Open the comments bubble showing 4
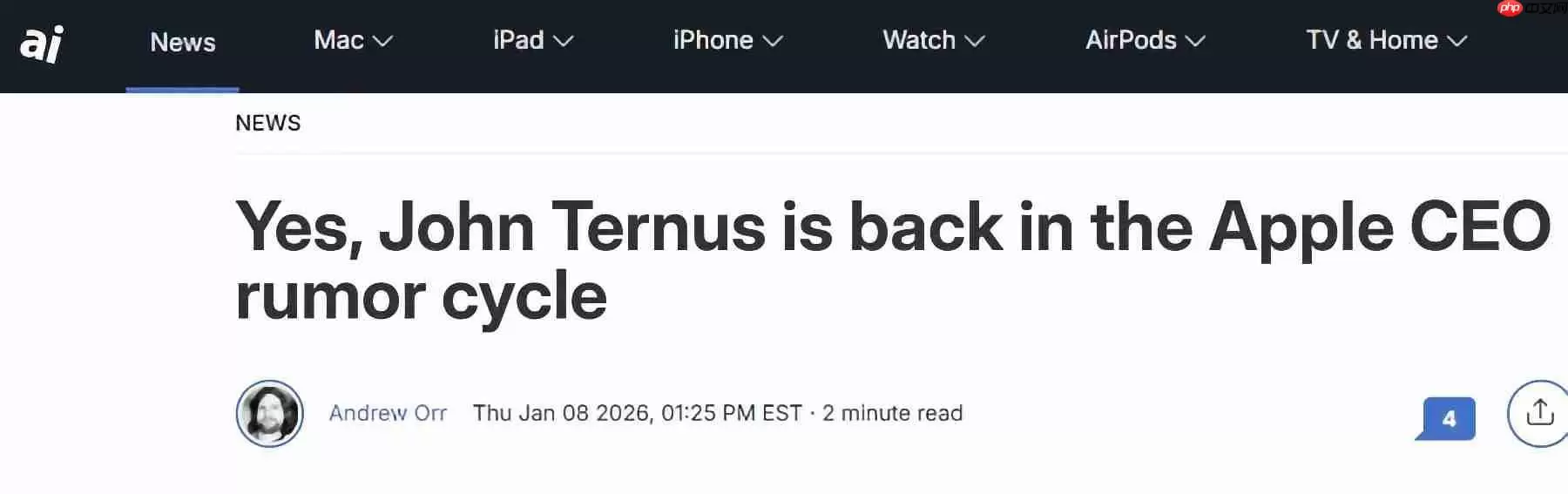The width and height of the screenshot is (1568, 494). pos(1447,419)
